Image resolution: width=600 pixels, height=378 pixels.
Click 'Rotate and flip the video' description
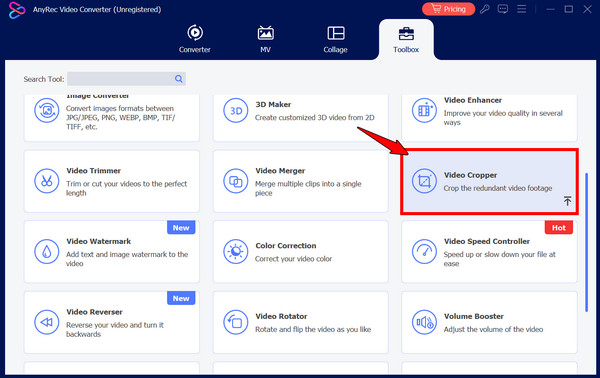[313, 329]
